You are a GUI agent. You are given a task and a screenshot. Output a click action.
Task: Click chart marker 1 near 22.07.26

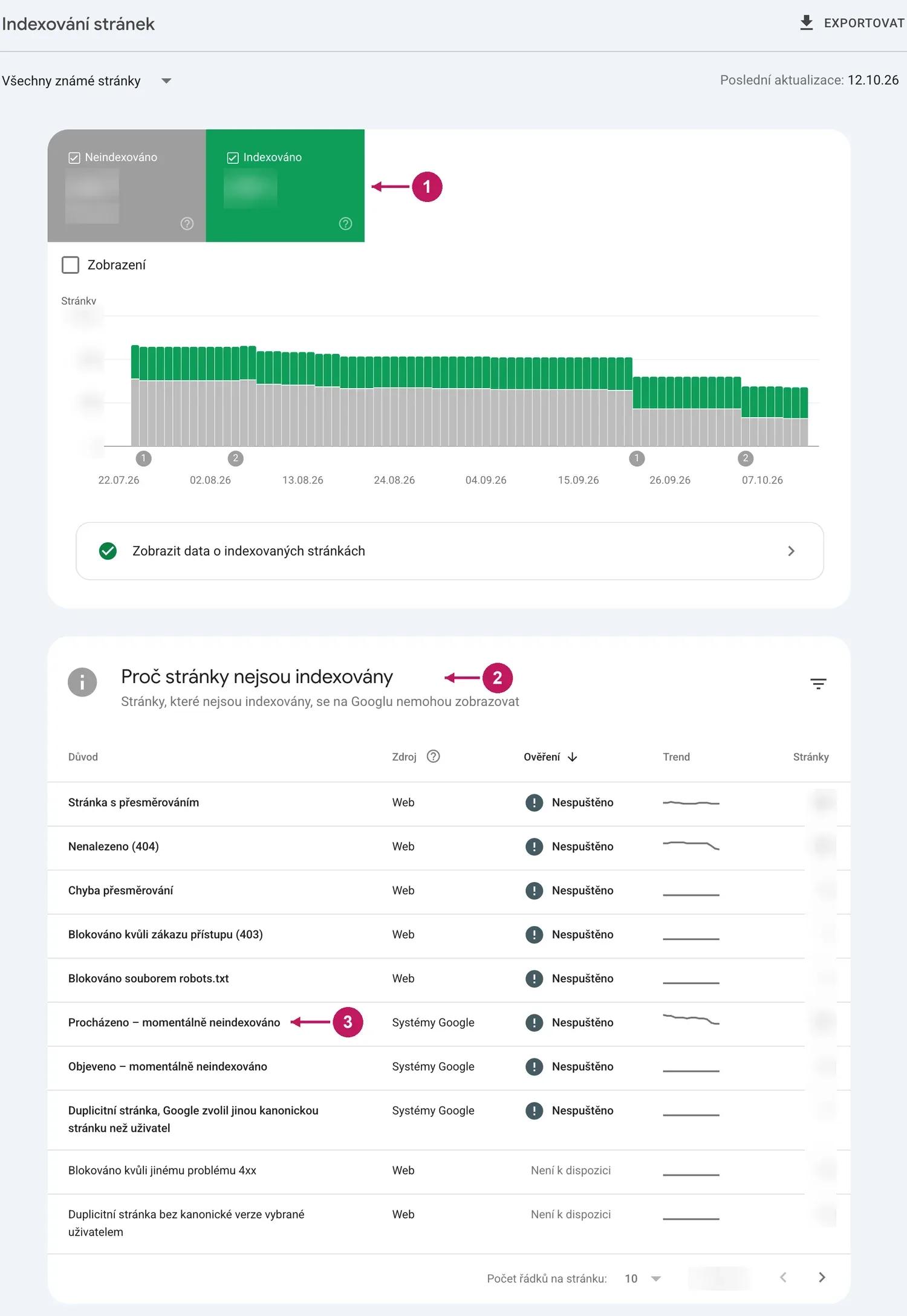[x=143, y=459]
